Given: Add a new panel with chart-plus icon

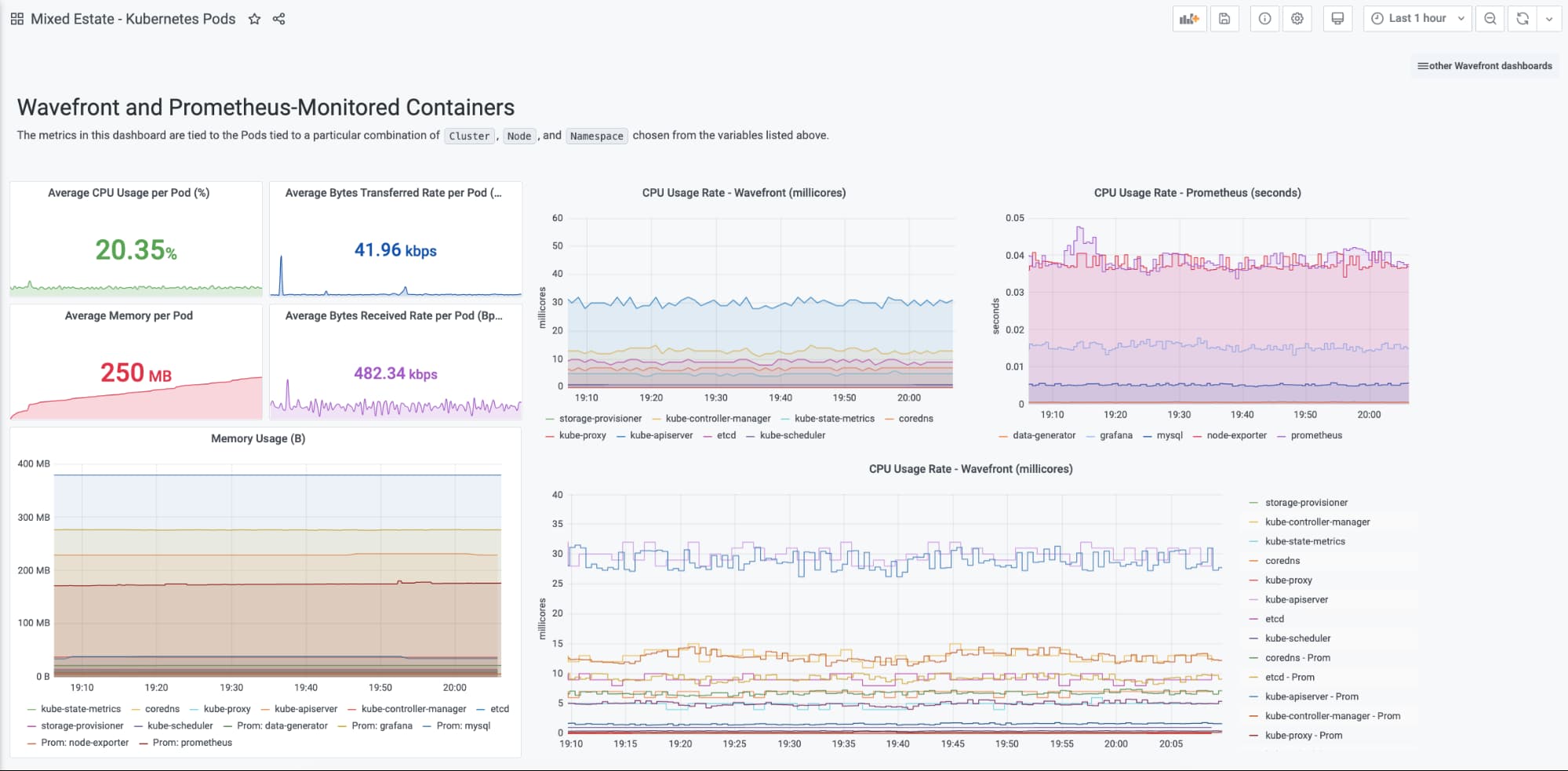Looking at the screenshot, I should 1189,19.
